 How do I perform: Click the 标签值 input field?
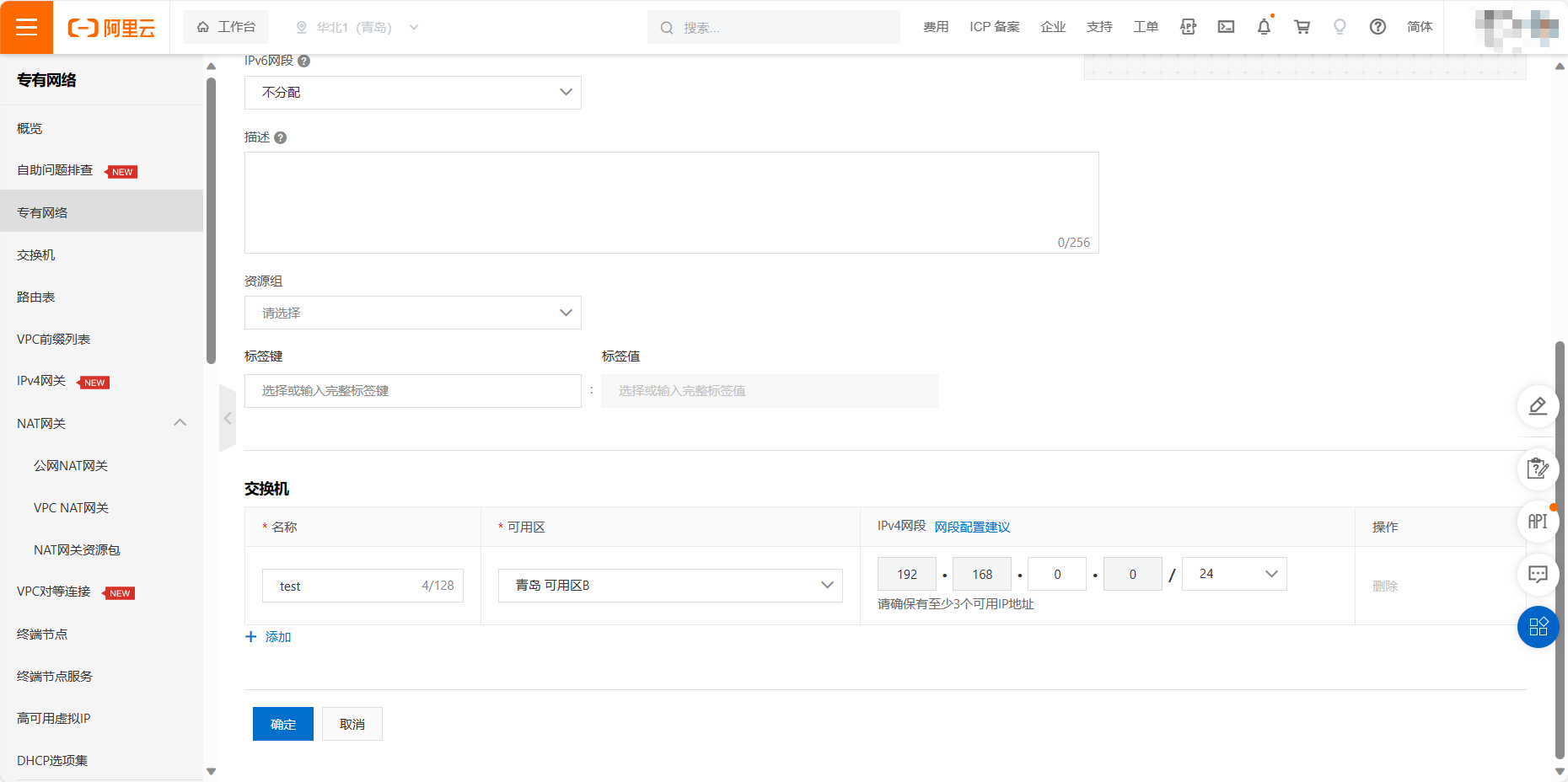coord(770,391)
